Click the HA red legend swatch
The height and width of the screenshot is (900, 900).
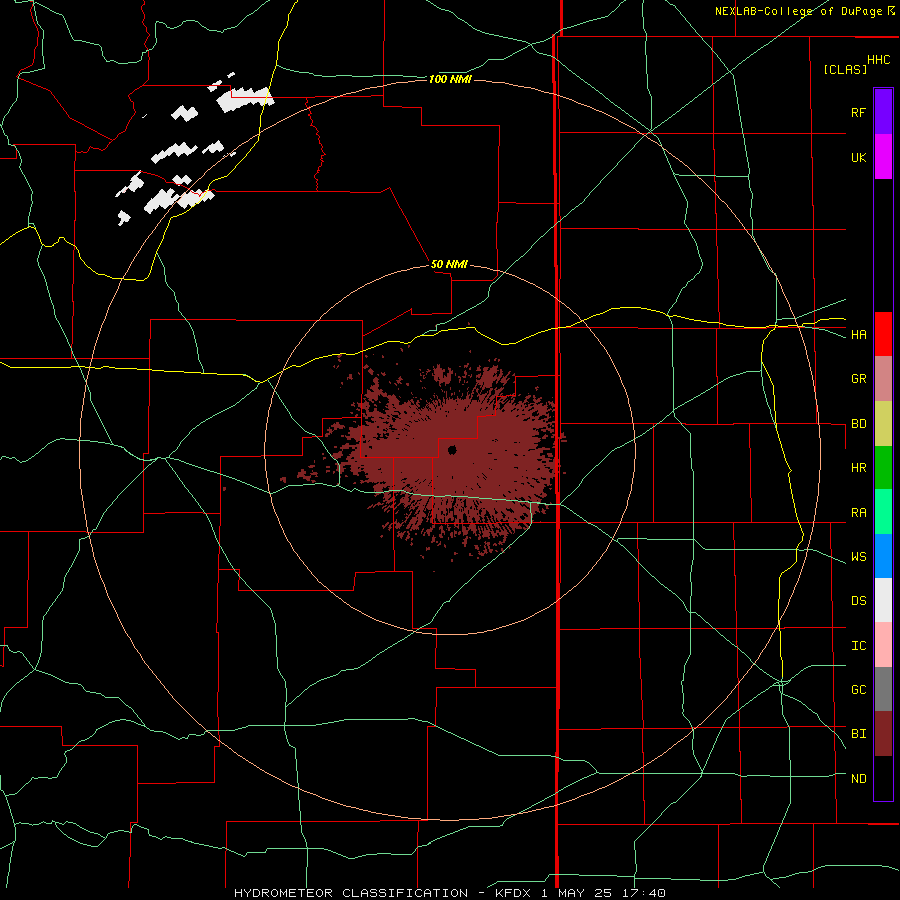click(883, 334)
